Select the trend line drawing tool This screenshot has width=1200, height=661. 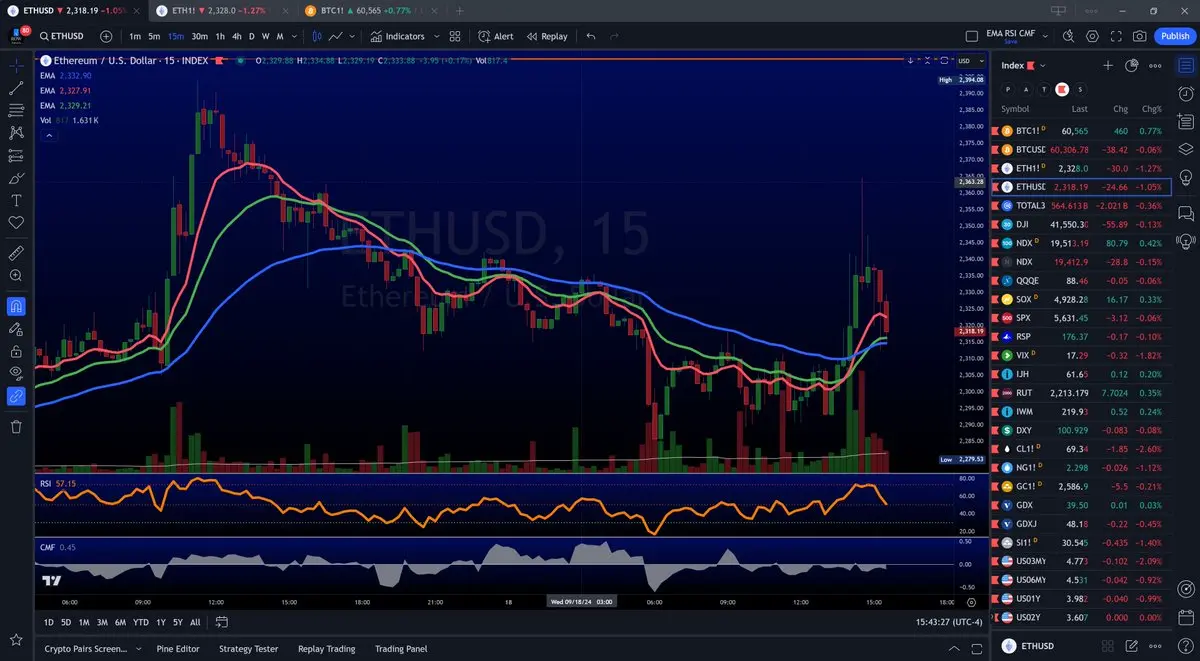16,87
